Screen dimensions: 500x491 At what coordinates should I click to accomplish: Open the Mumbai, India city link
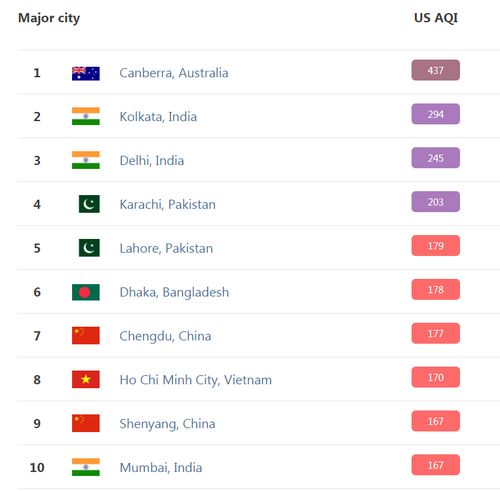point(161,467)
